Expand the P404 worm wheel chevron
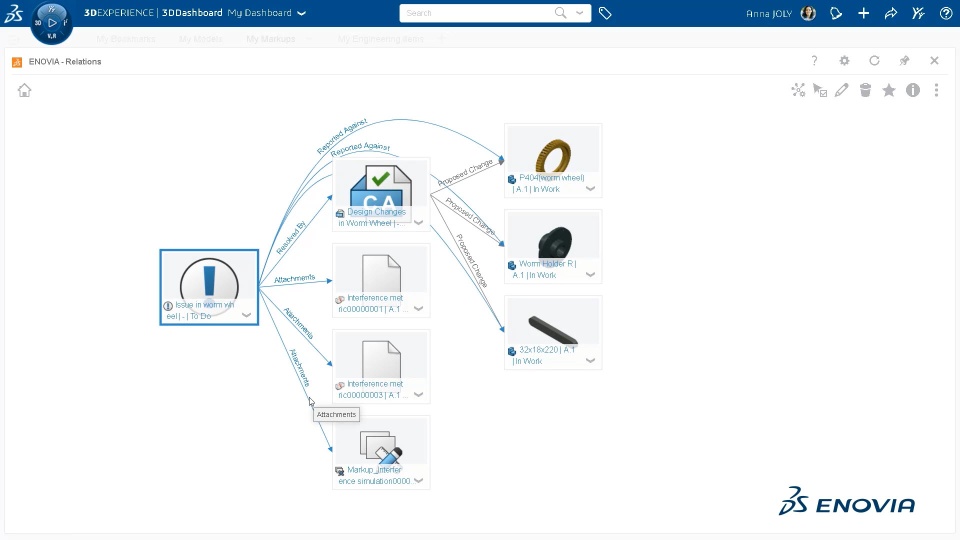Screen dimensions: 960x540 point(590,189)
